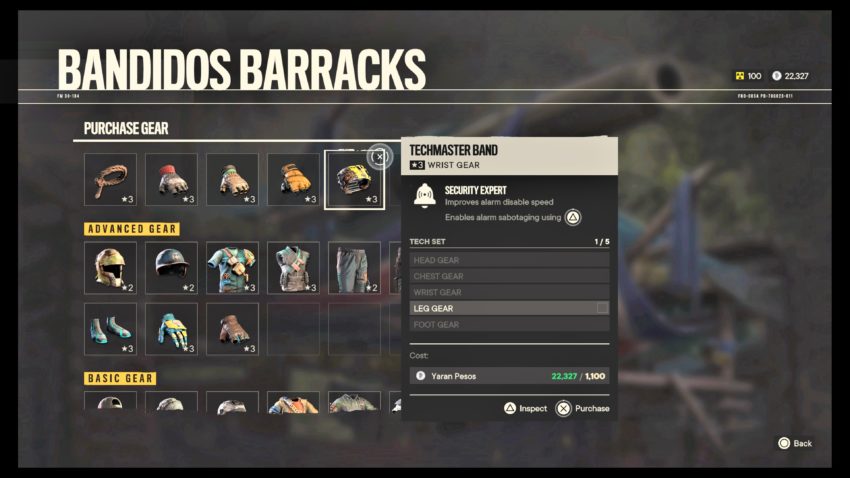This screenshot has width=850, height=478.
Task: Select the orange glove wrist gear
Action: click(293, 179)
